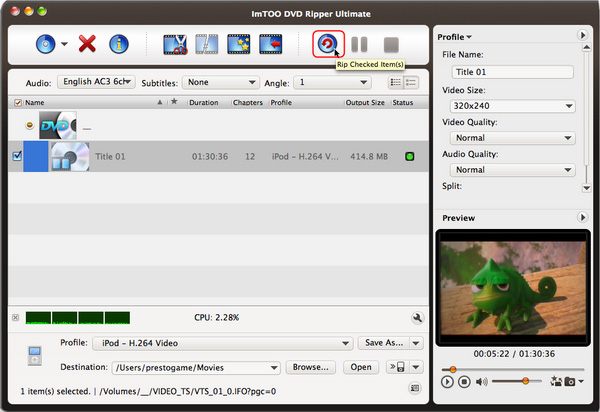Stop the preview playback

(464, 382)
